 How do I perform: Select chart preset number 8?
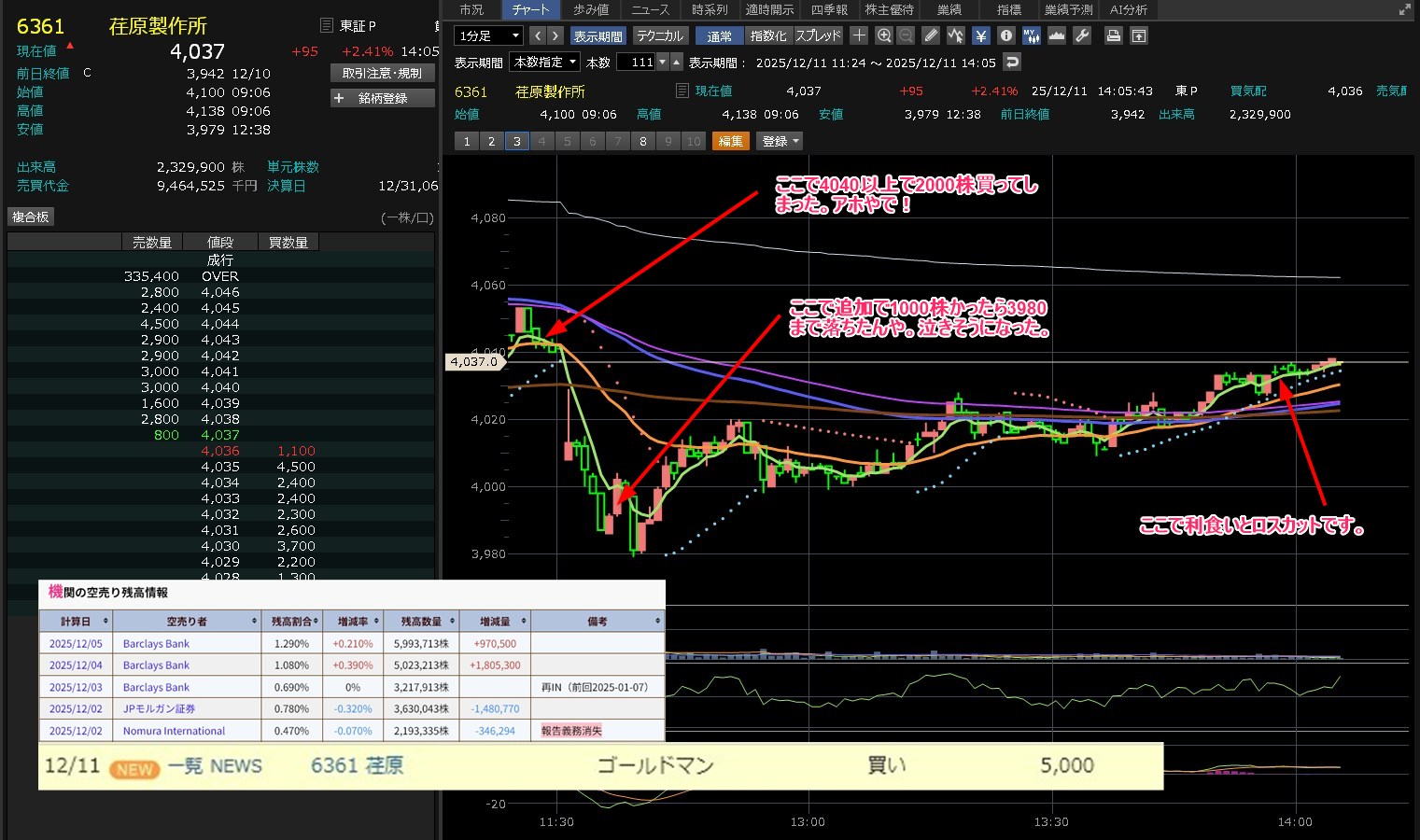point(642,142)
